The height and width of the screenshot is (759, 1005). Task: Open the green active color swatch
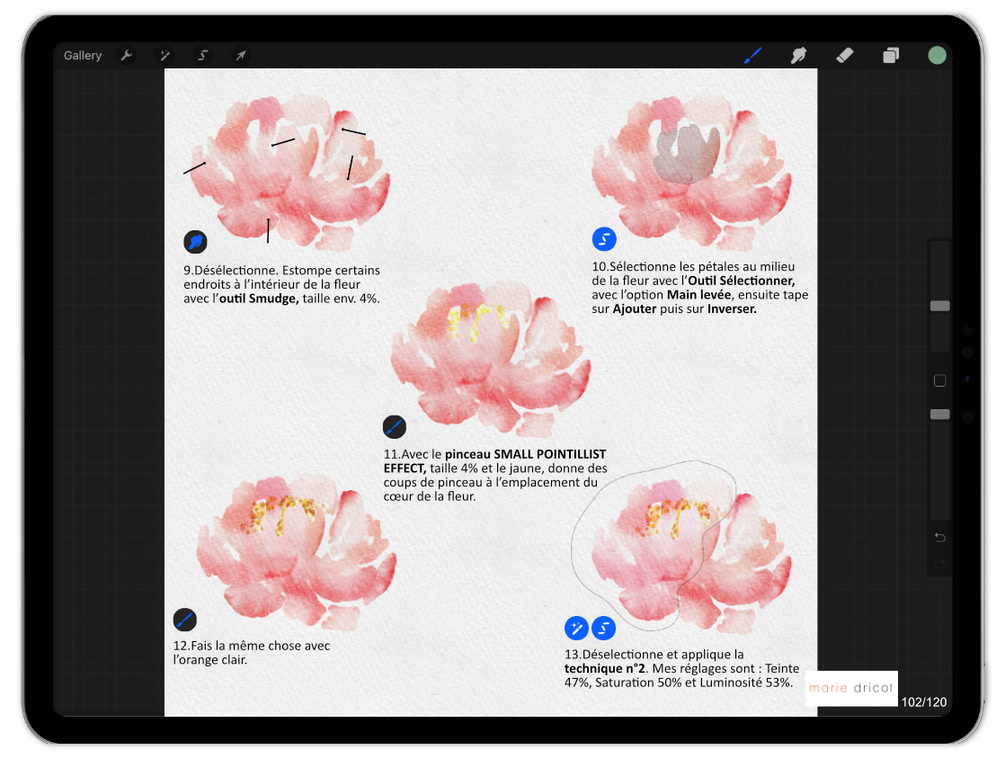pyautogui.click(x=937, y=55)
